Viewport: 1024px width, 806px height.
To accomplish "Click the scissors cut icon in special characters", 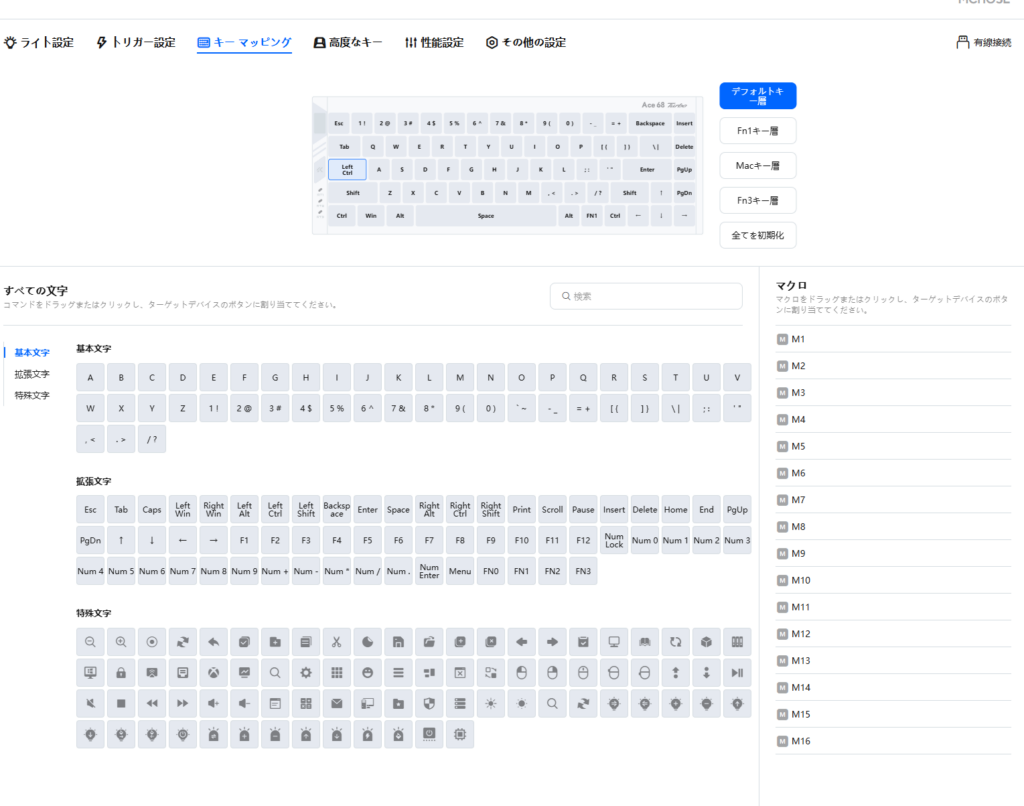I will [x=337, y=641].
